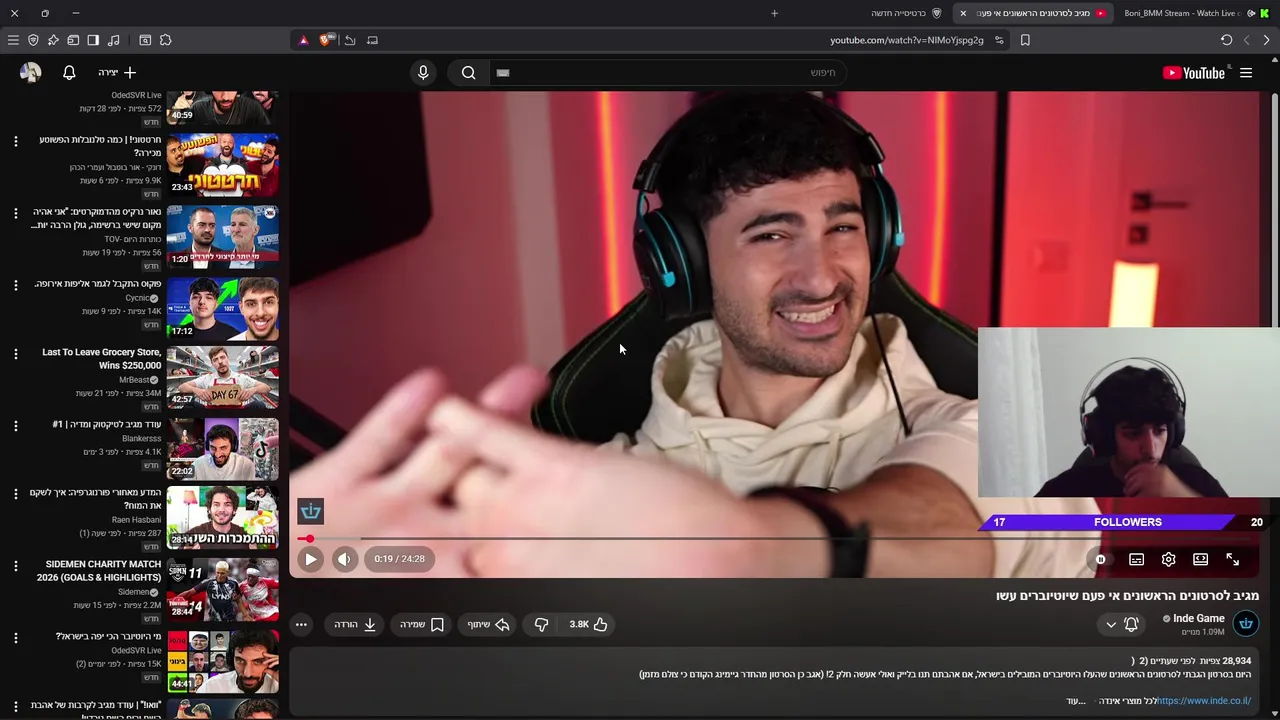Image resolution: width=1280 pixels, height=720 pixels.
Task: Open browser main menu
Action: pos(13,40)
